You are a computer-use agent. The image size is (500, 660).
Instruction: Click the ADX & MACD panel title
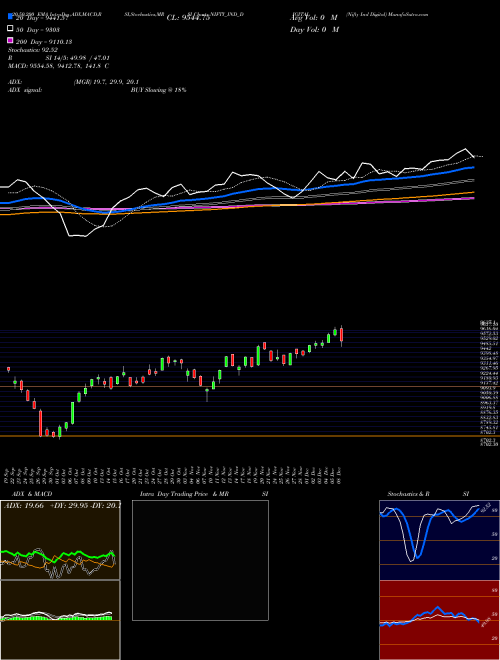32,494
